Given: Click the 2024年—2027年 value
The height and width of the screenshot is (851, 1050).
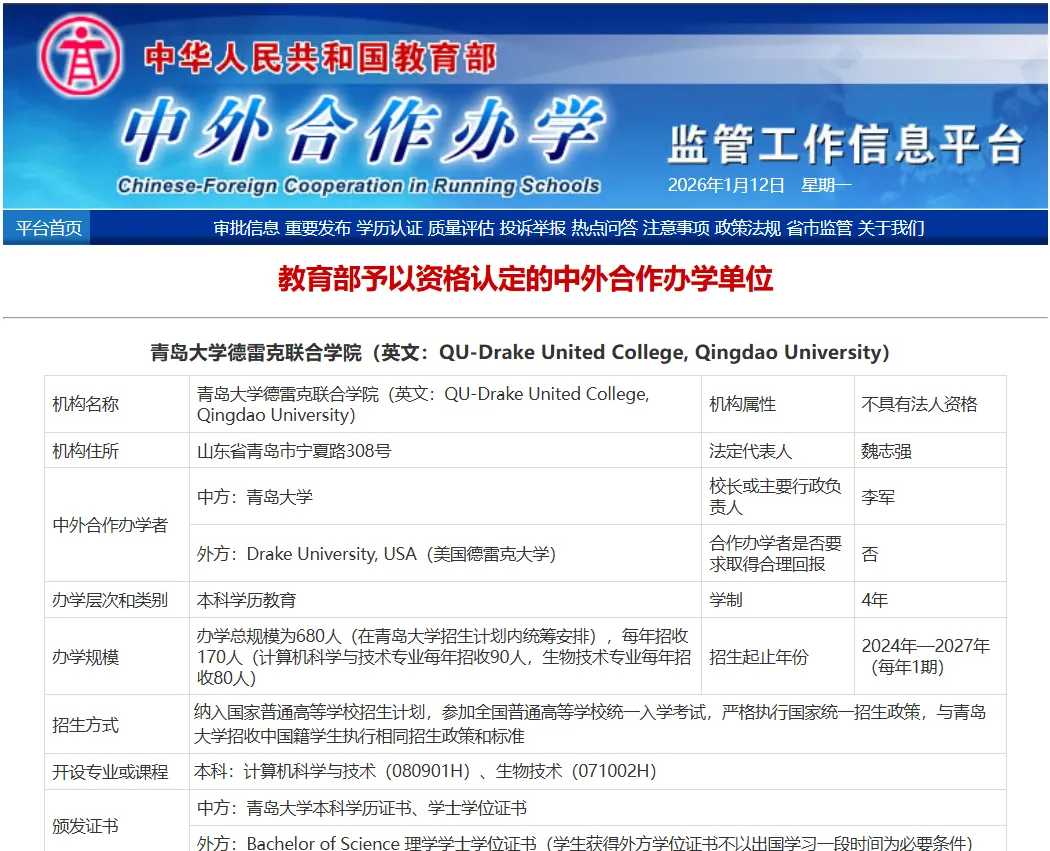Looking at the screenshot, I should click(925, 657).
